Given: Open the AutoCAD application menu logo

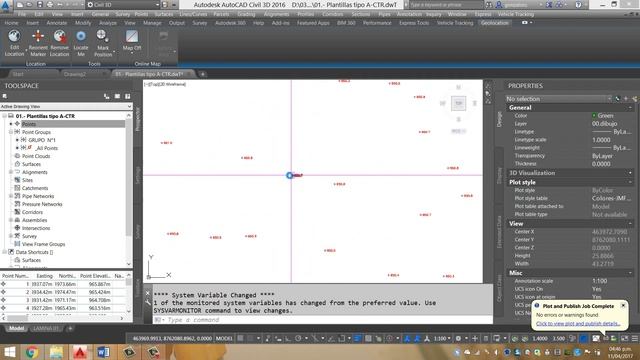Looking at the screenshot, I should (6, 6).
